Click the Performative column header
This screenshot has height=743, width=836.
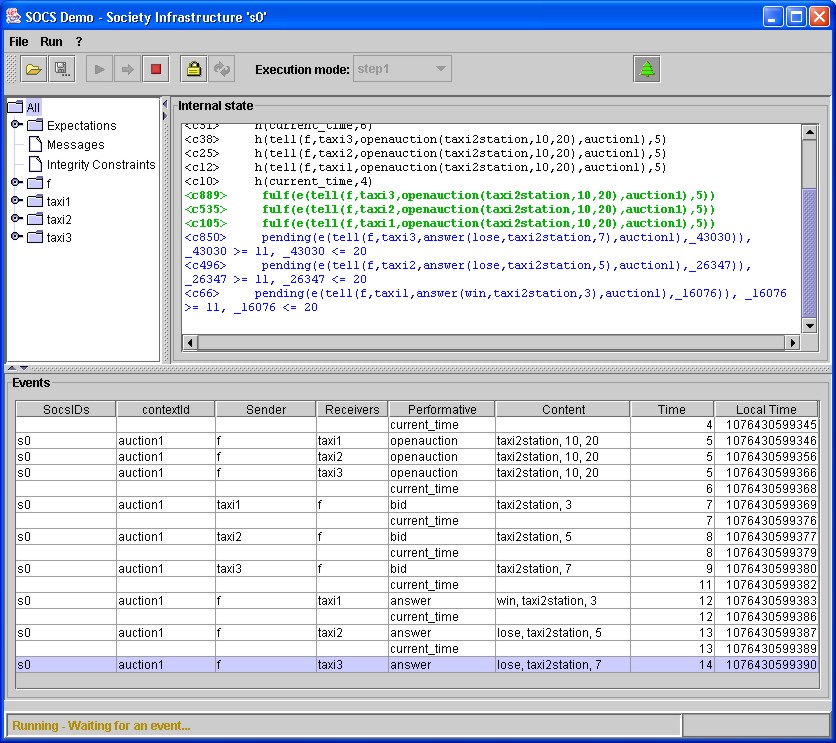(441, 409)
